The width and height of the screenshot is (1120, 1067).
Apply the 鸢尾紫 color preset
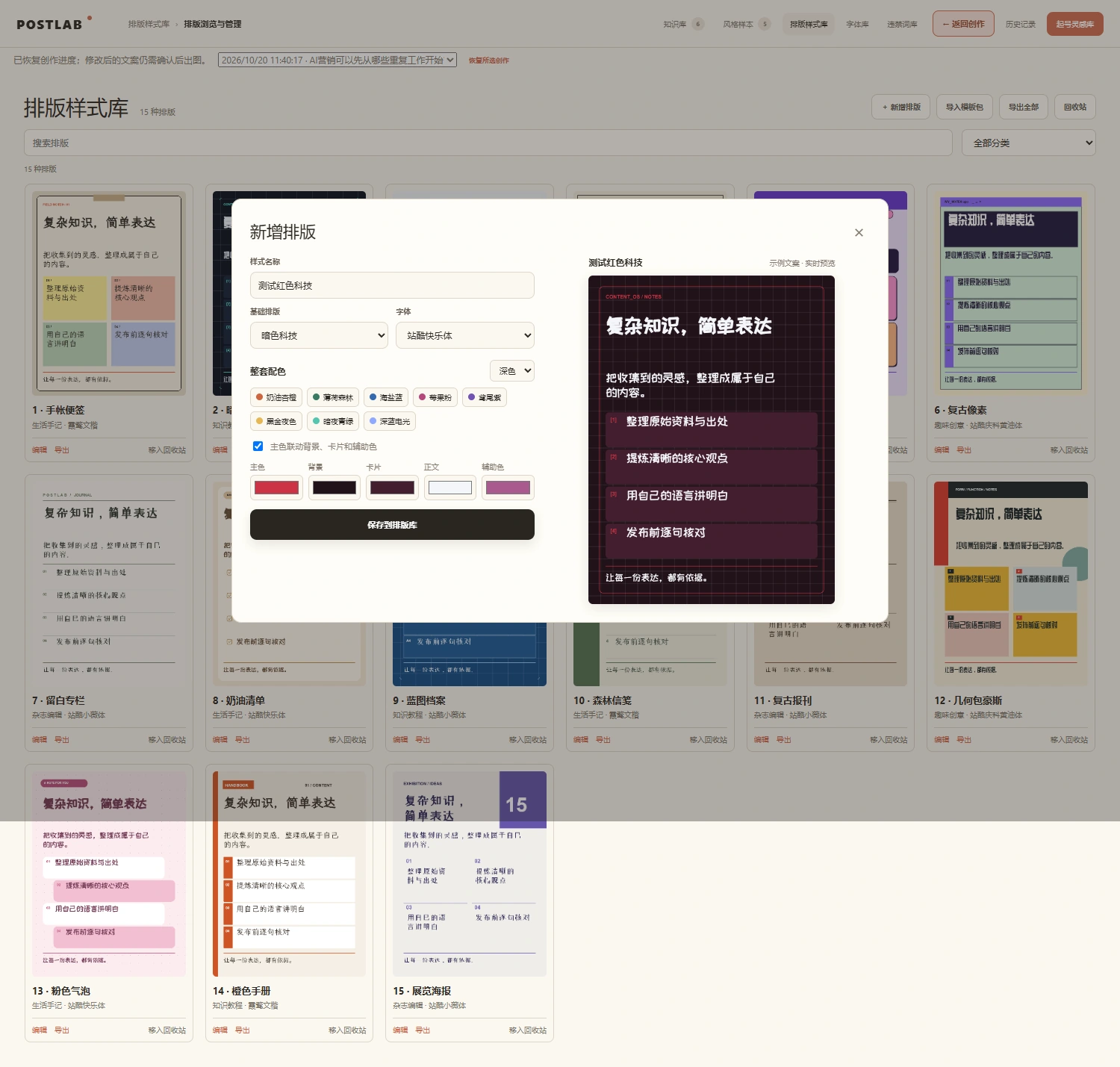pyautogui.click(x=485, y=397)
